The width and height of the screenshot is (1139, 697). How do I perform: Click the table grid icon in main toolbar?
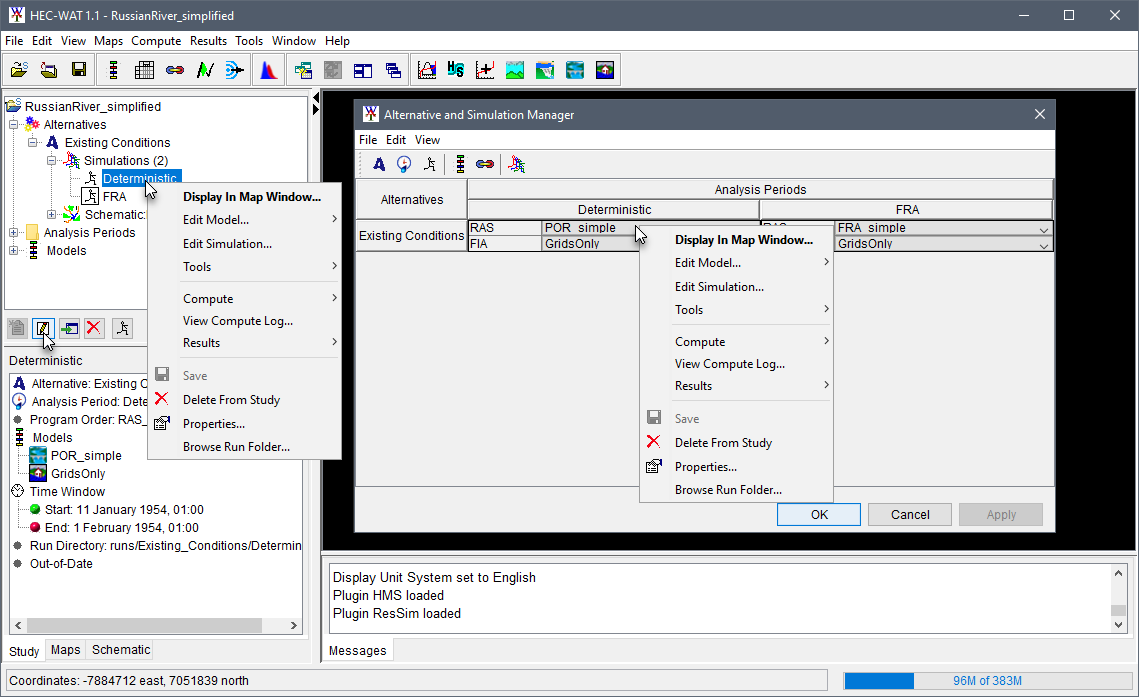143,70
